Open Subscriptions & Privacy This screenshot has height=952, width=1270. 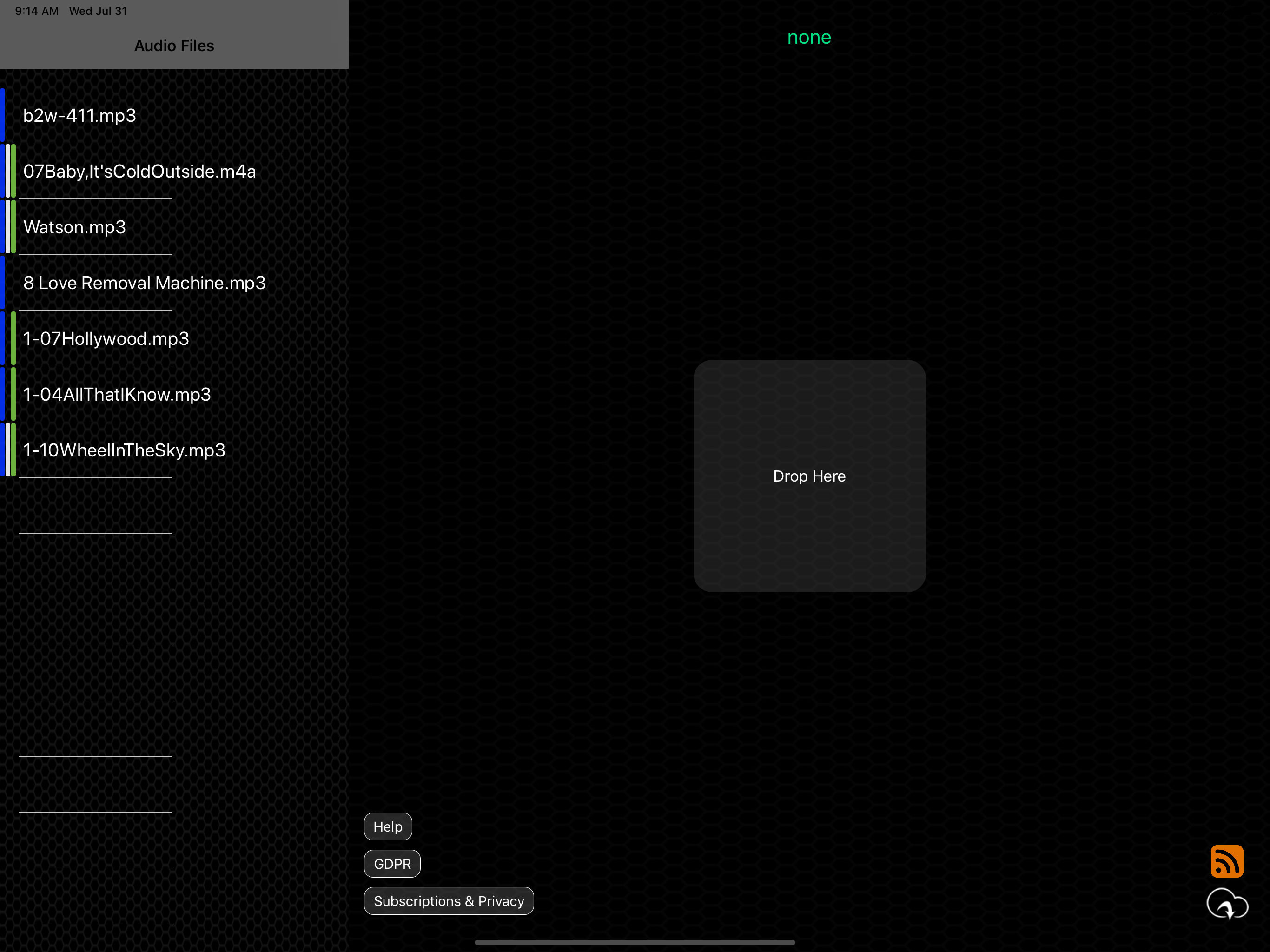[x=449, y=901]
